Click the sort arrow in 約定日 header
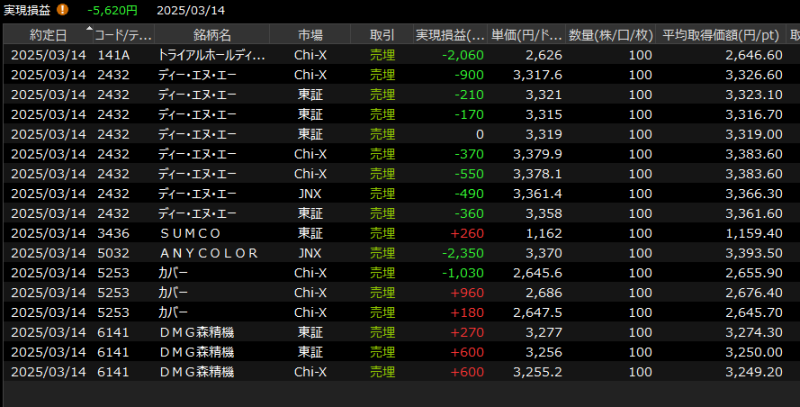This screenshot has height=407, width=800. coord(89,29)
